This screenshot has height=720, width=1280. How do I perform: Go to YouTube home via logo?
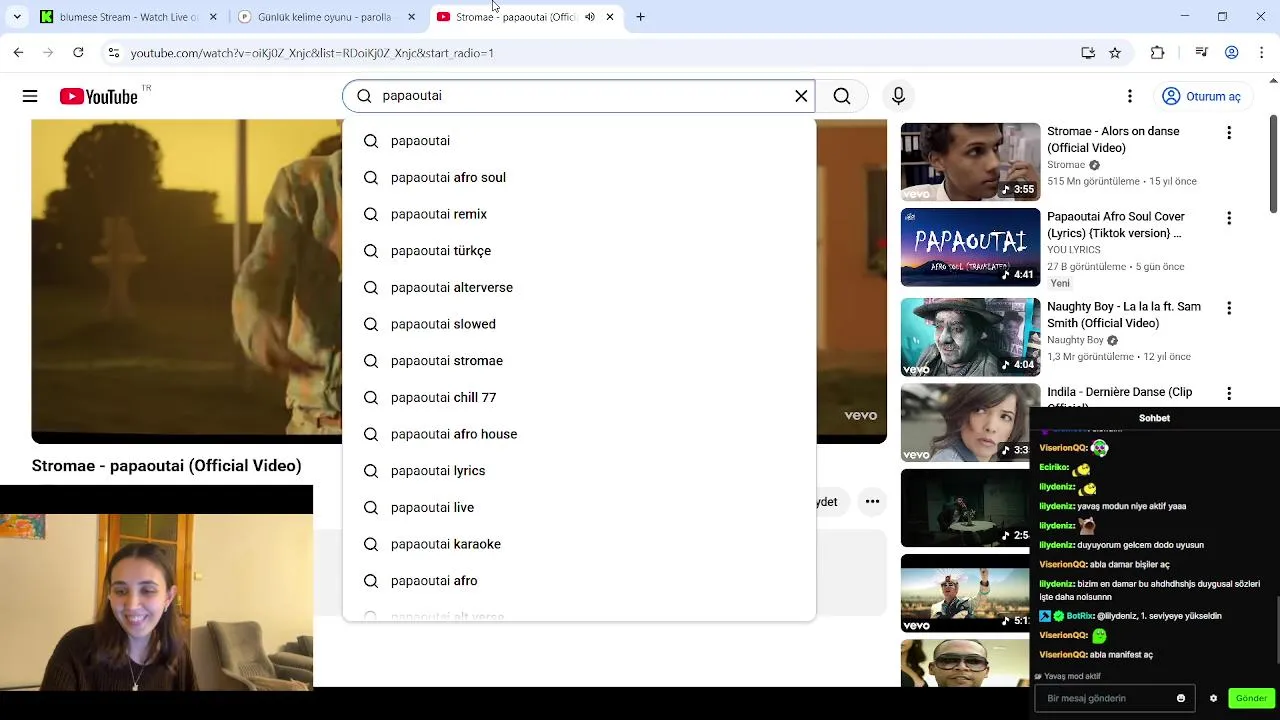(98, 96)
